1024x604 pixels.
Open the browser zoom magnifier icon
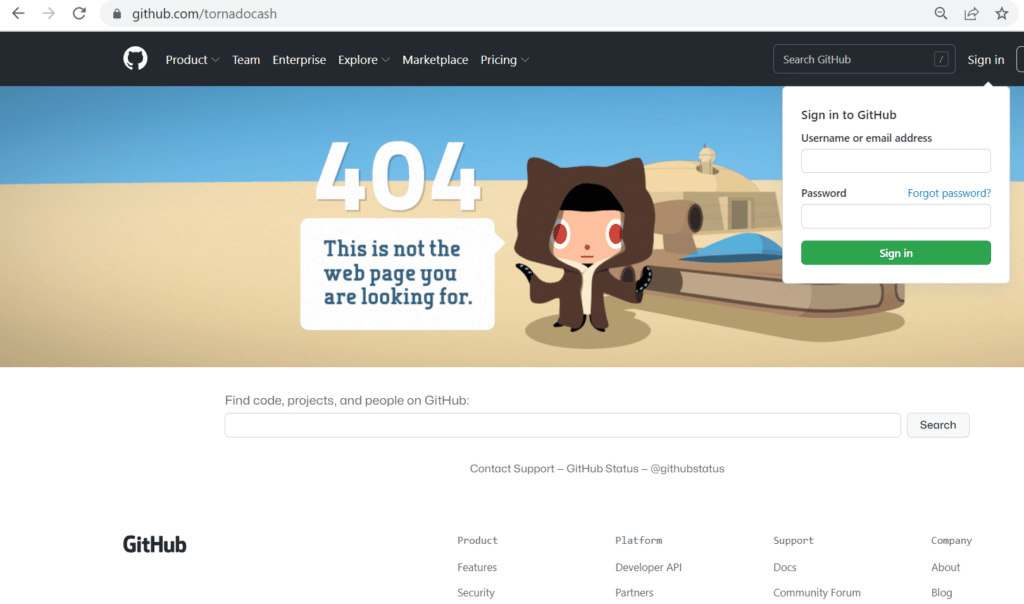(940, 13)
